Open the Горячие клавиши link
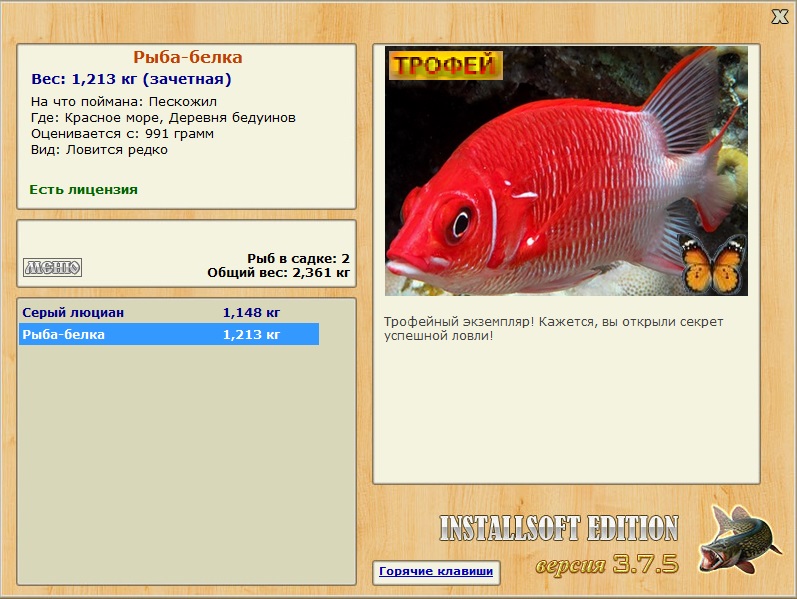Screen dimensions: 797x599 [436, 571]
